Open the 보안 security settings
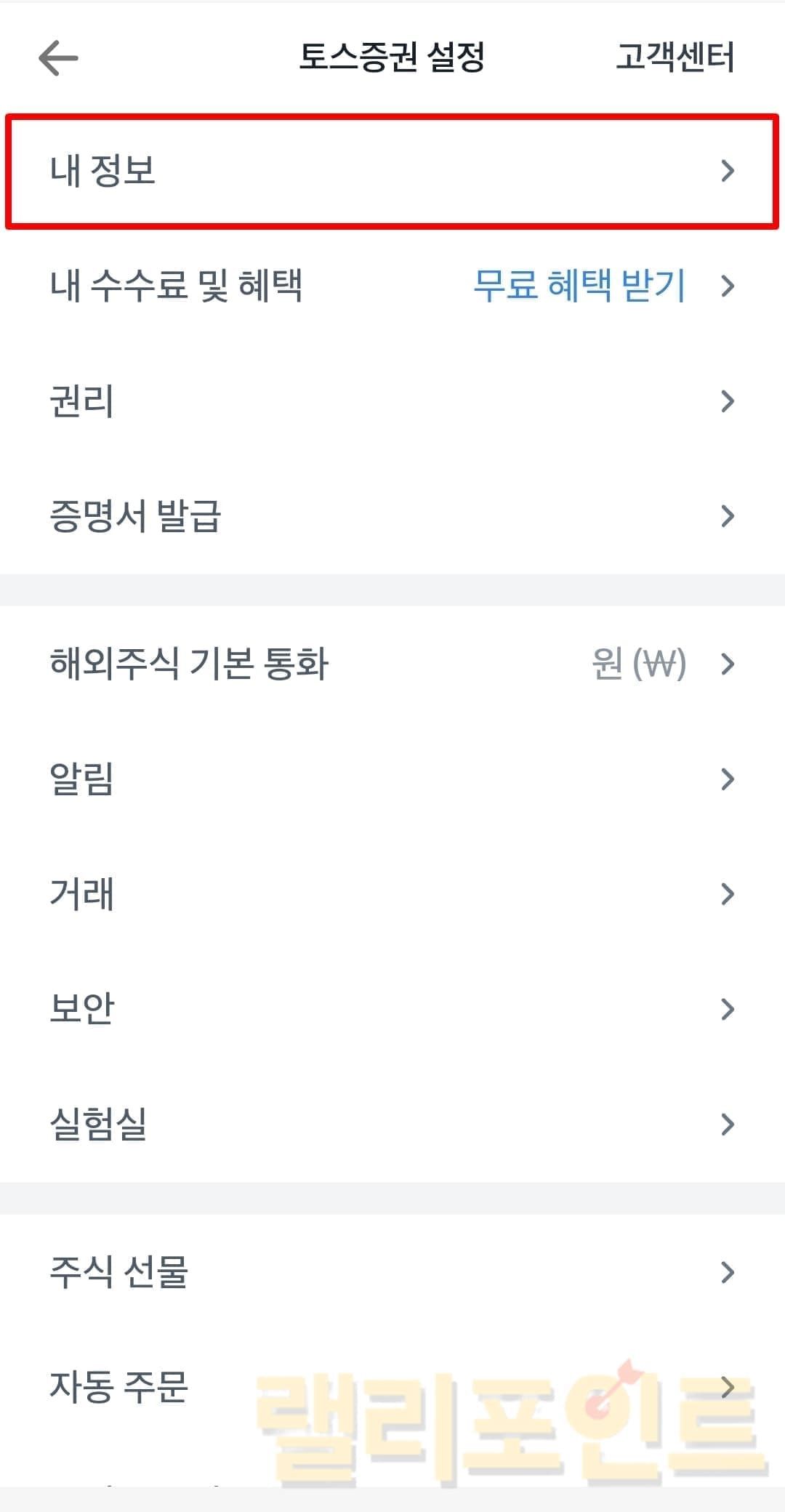Image resolution: width=785 pixels, height=1512 pixels. (81, 1009)
